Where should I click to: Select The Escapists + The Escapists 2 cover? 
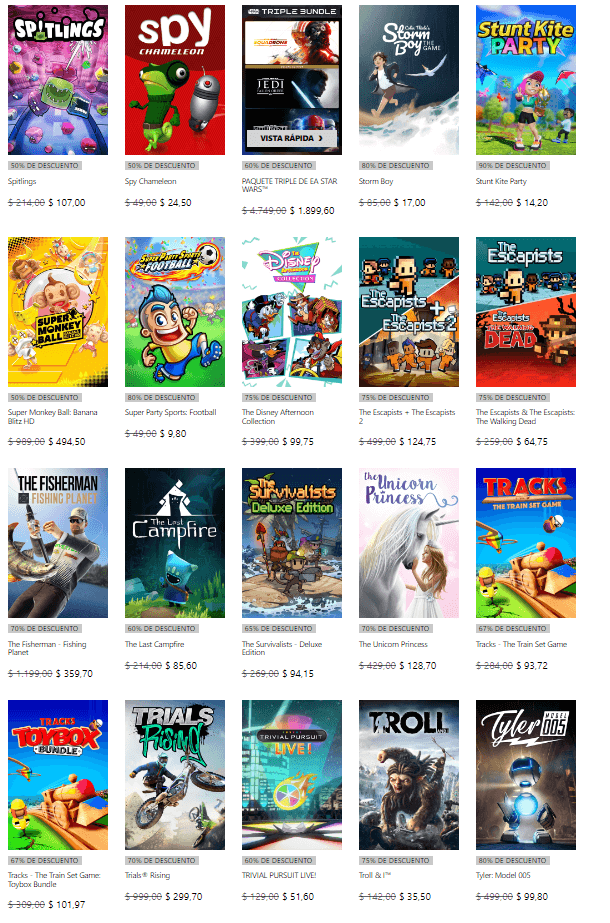pos(409,312)
